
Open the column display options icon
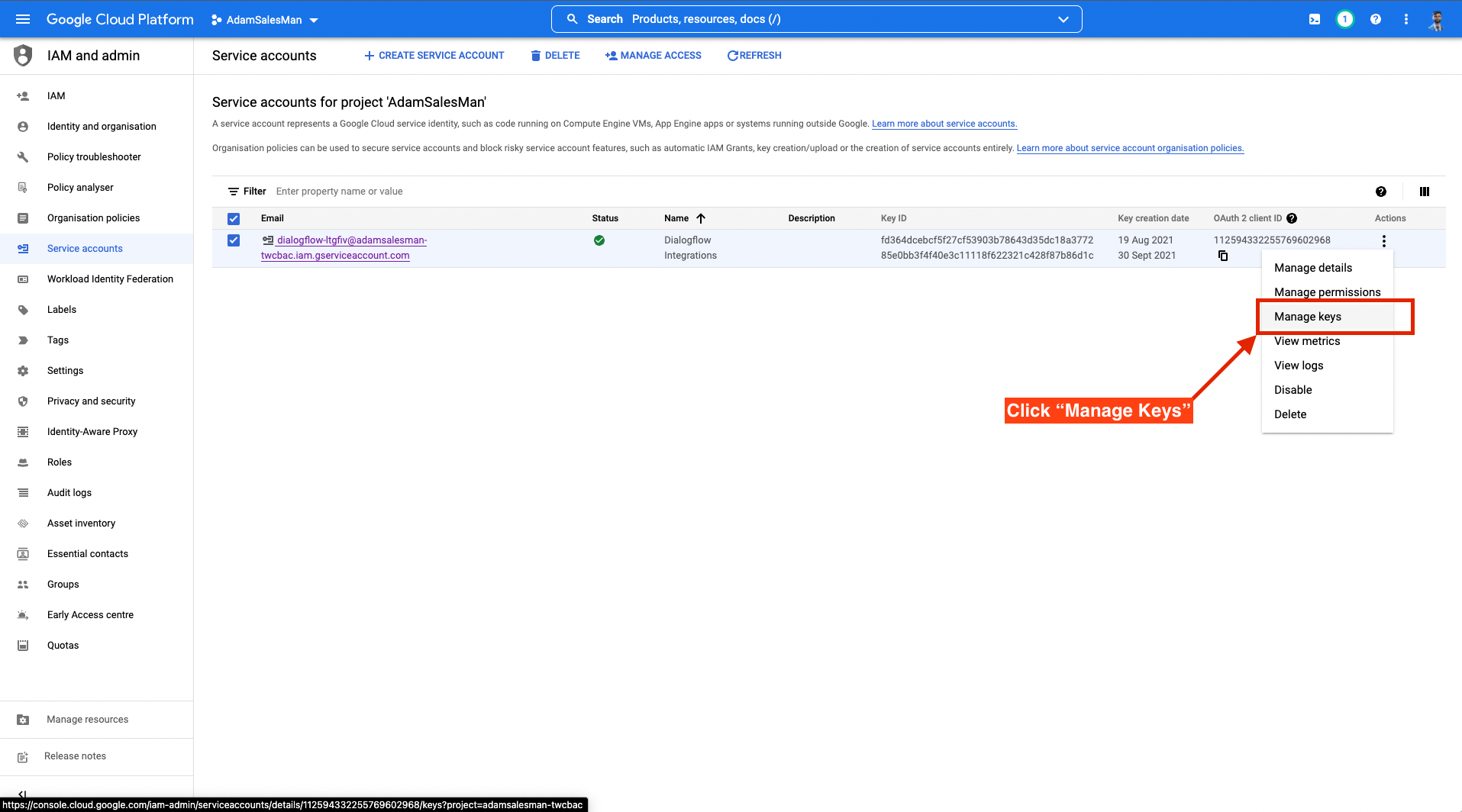pos(1425,192)
